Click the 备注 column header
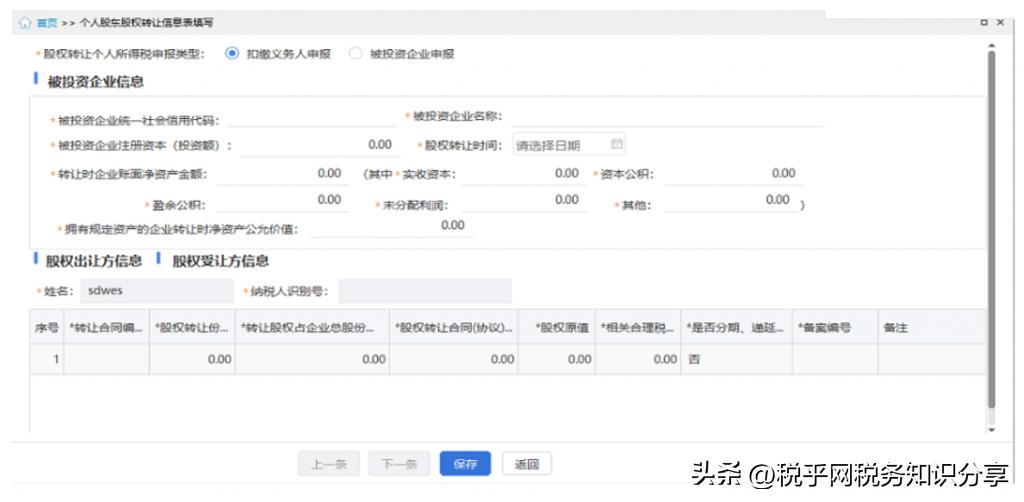 pos(932,328)
